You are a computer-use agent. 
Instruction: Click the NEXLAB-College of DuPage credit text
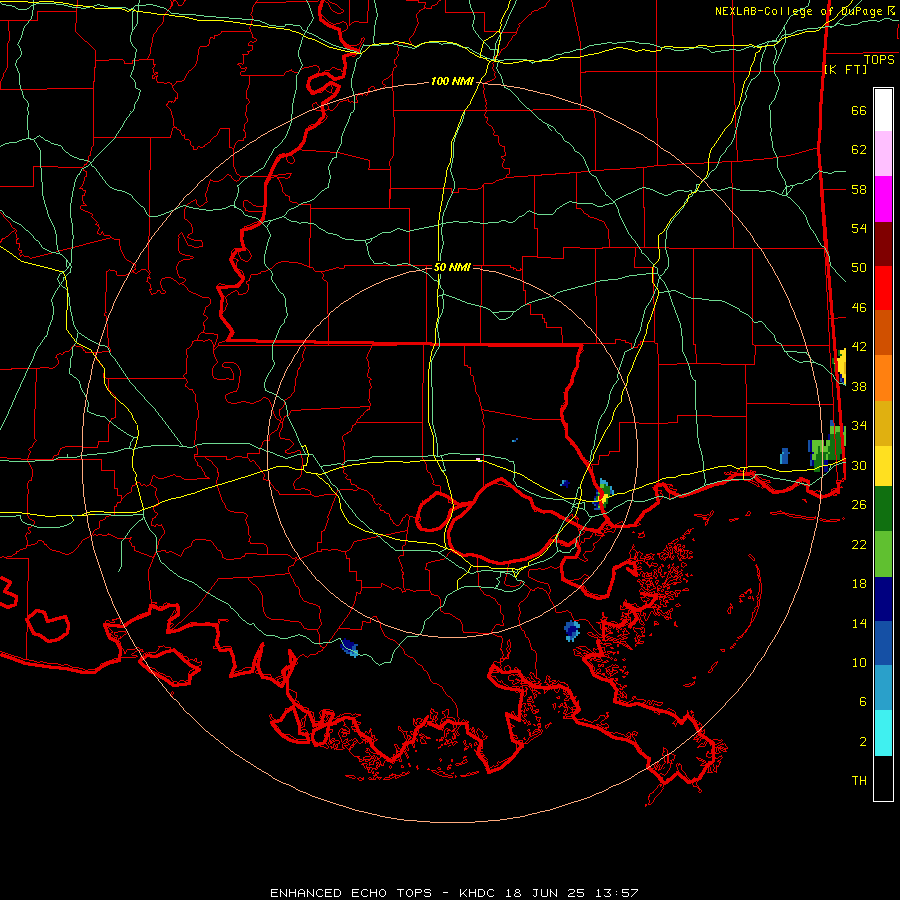coord(805,11)
